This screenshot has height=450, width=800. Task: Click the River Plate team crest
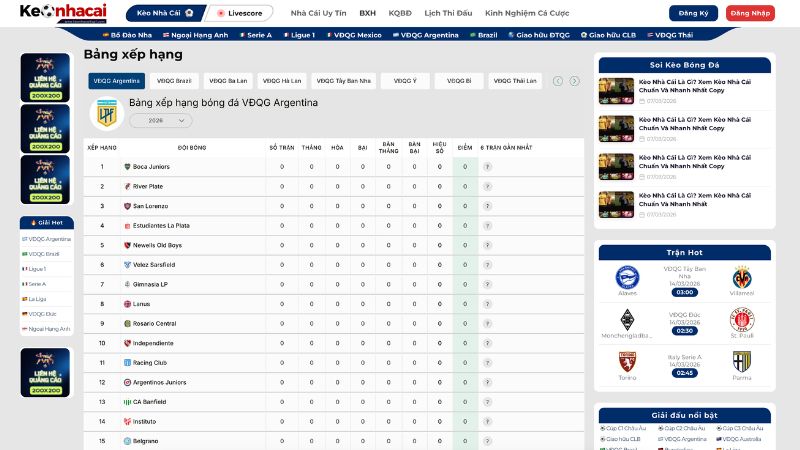(127, 186)
